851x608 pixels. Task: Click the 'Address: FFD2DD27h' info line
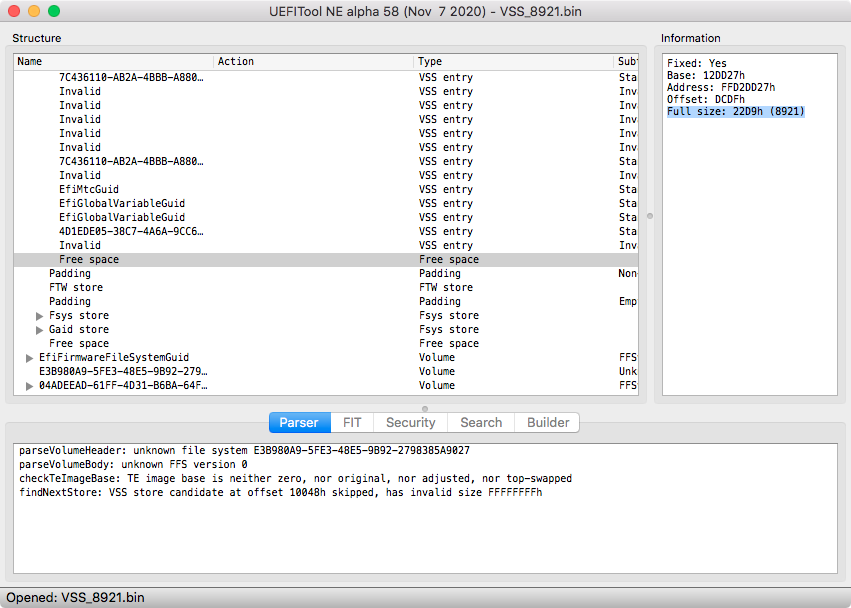pyautogui.click(x=721, y=87)
